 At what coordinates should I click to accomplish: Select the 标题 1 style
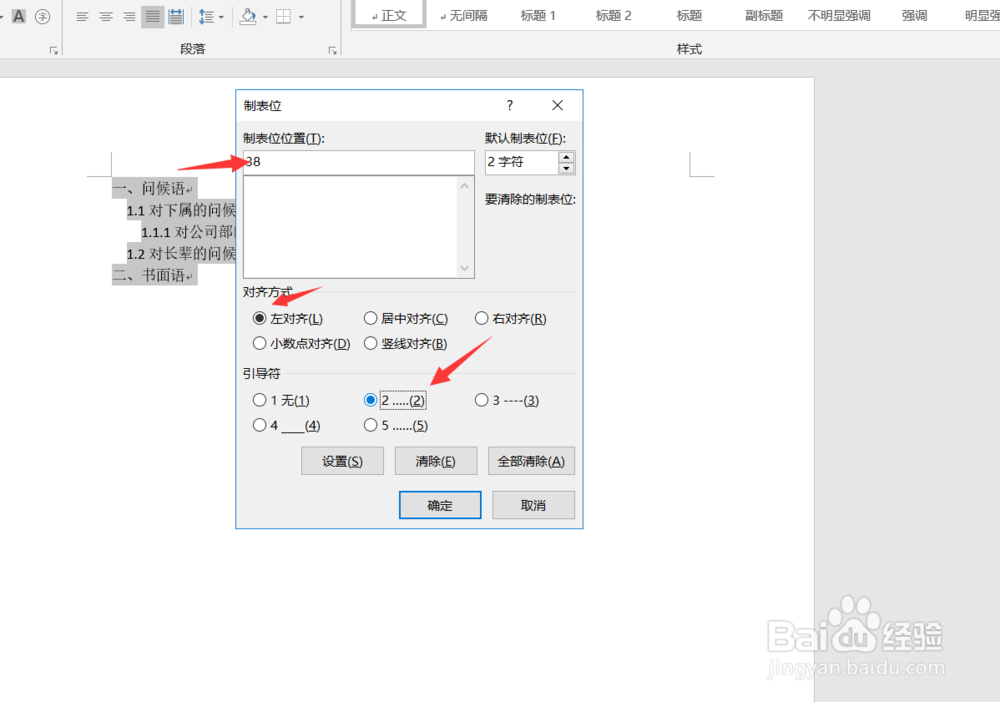click(x=538, y=15)
